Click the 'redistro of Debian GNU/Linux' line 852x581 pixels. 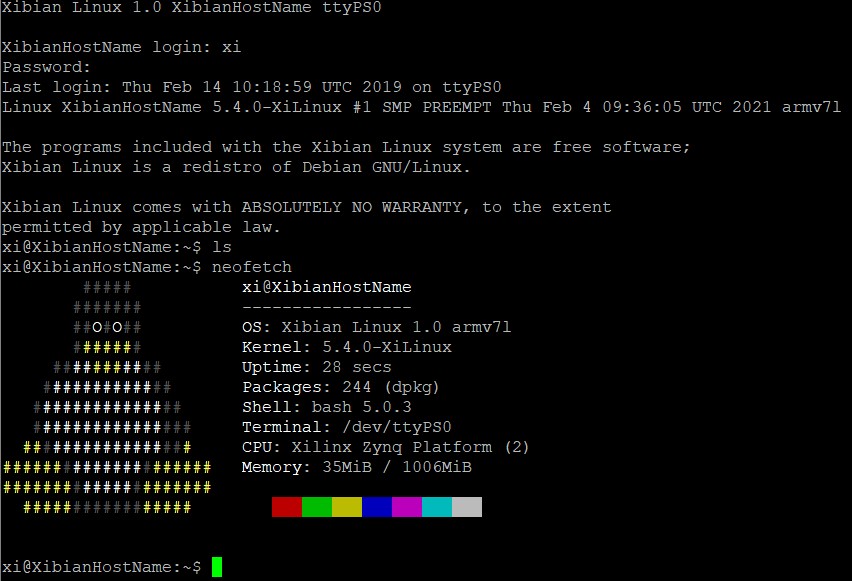pyautogui.click(x=236, y=167)
